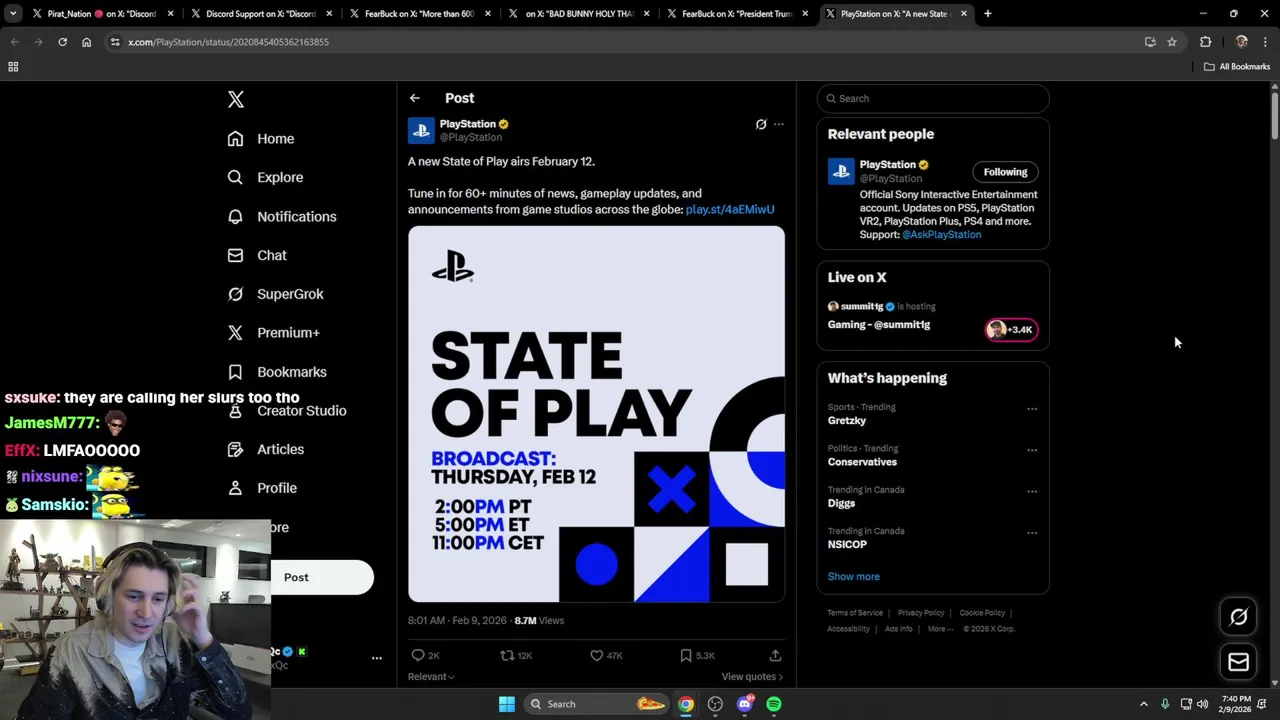Viewport: 1280px width, 720px height.
Task: Bookmark this page with the star icon
Action: [x=1172, y=42]
